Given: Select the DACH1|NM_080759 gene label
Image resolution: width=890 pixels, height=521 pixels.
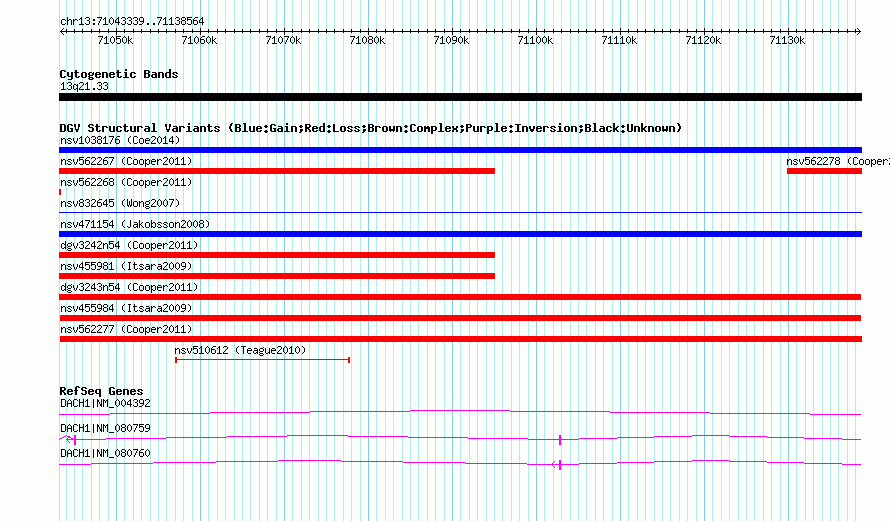Looking at the screenshot, I should point(105,428).
